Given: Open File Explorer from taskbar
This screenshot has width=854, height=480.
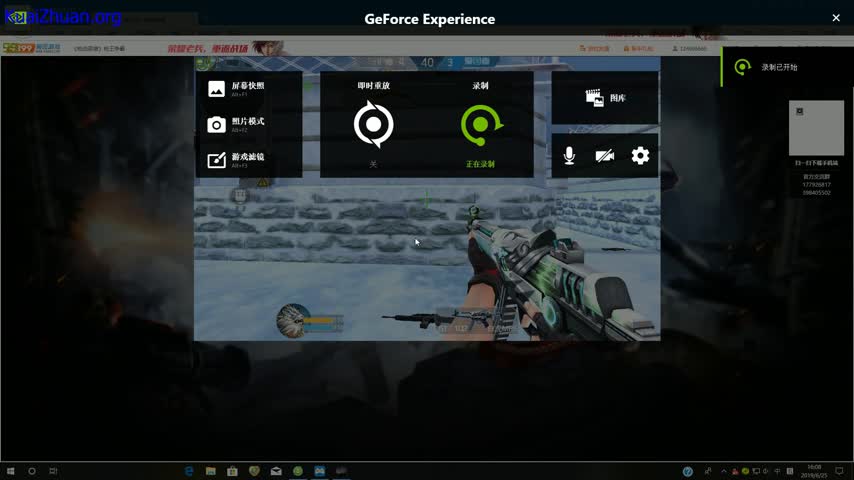Looking at the screenshot, I should tap(211, 471).
